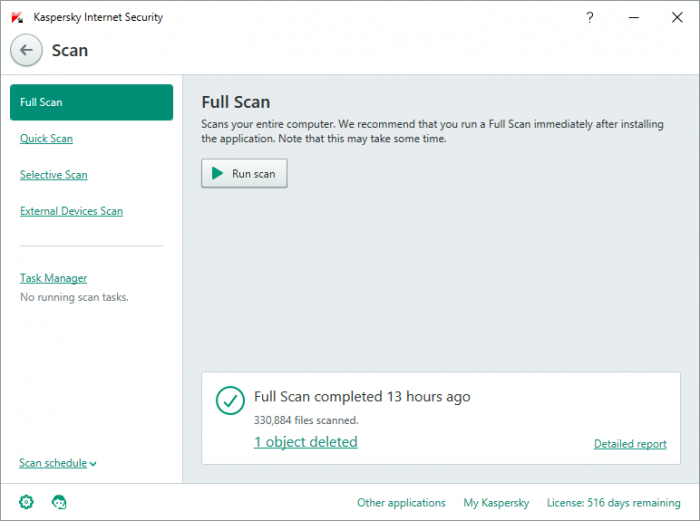The width and height of the screenshot is (700, 521).
Task: Switch to Quick Scan
Action: [x=46, y=139]
